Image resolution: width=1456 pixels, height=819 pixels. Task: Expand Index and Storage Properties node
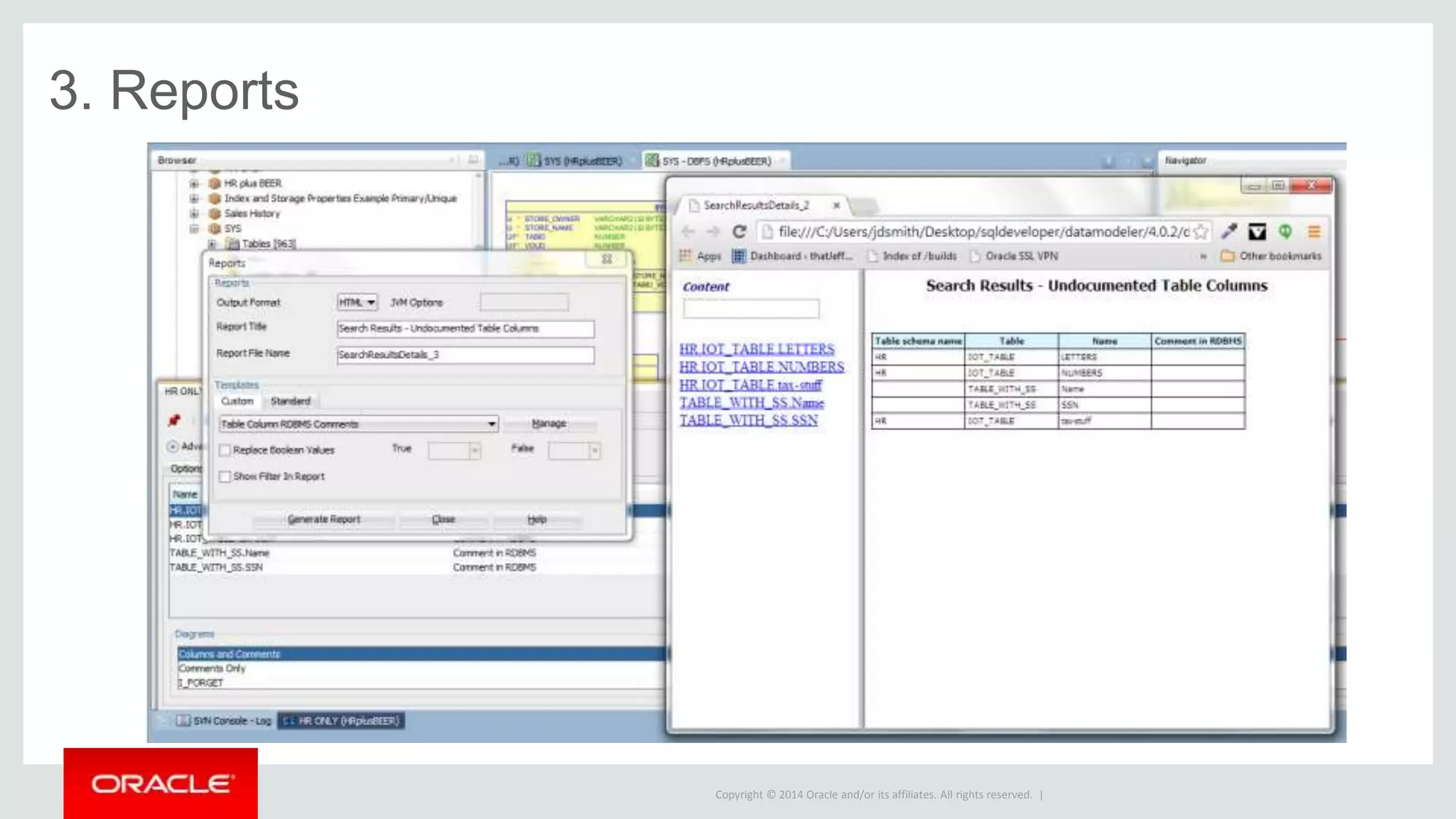(193, 198)
